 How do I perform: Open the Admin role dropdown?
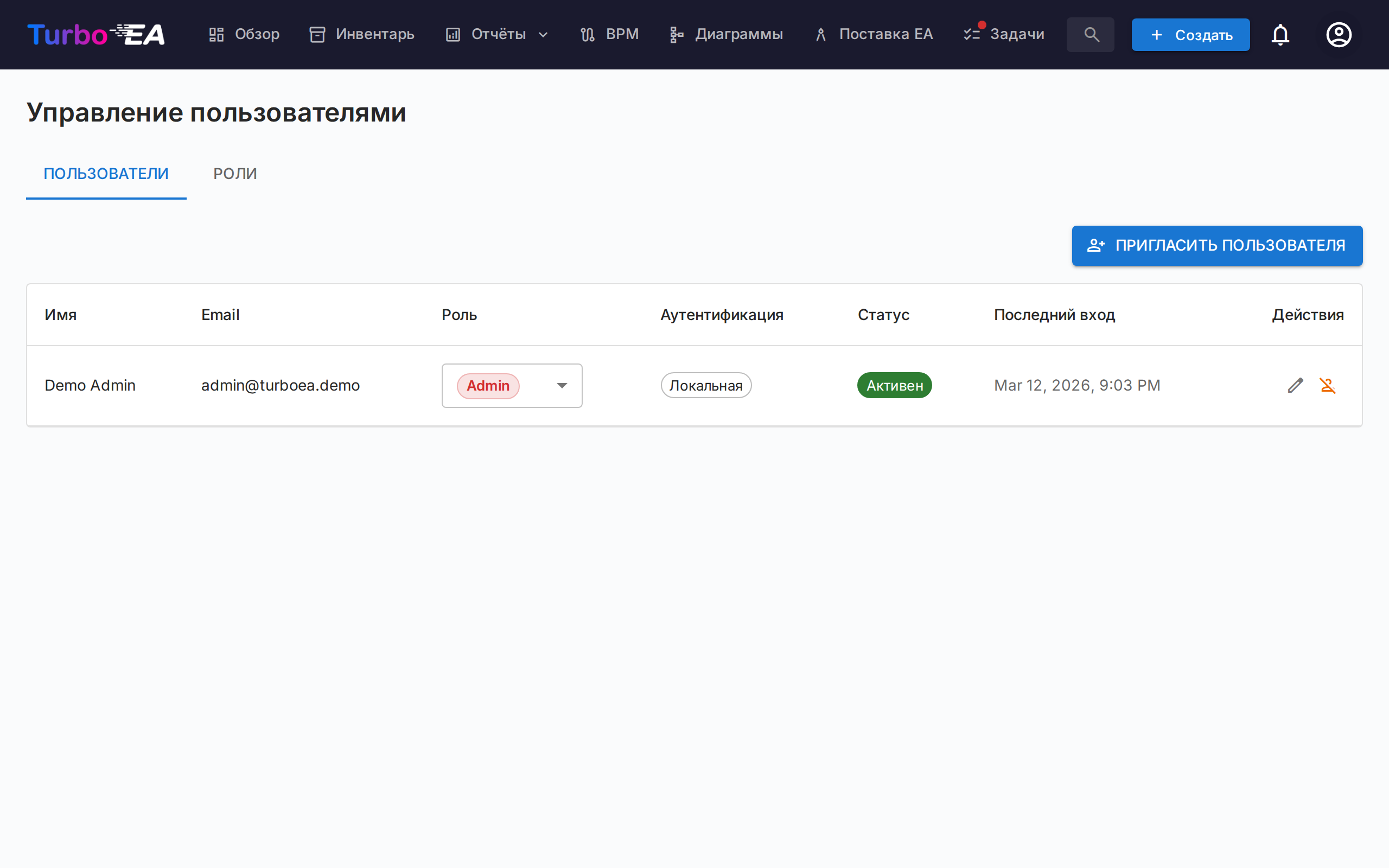(x=512, y=386)
